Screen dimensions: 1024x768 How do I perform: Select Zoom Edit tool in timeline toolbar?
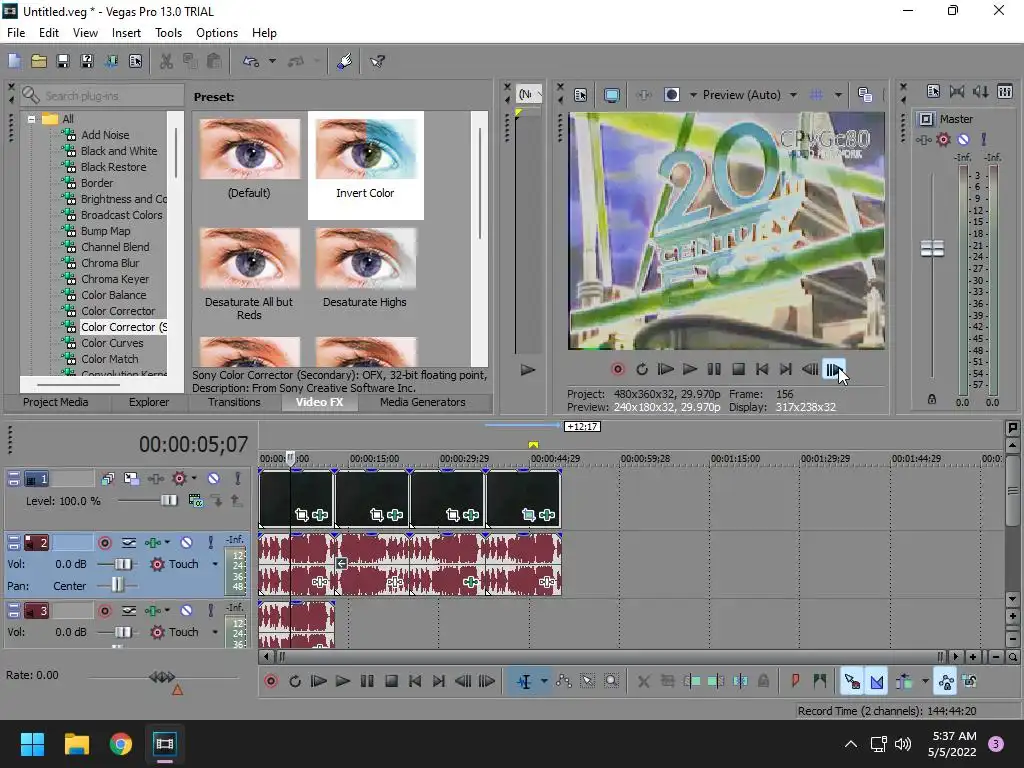611,681
